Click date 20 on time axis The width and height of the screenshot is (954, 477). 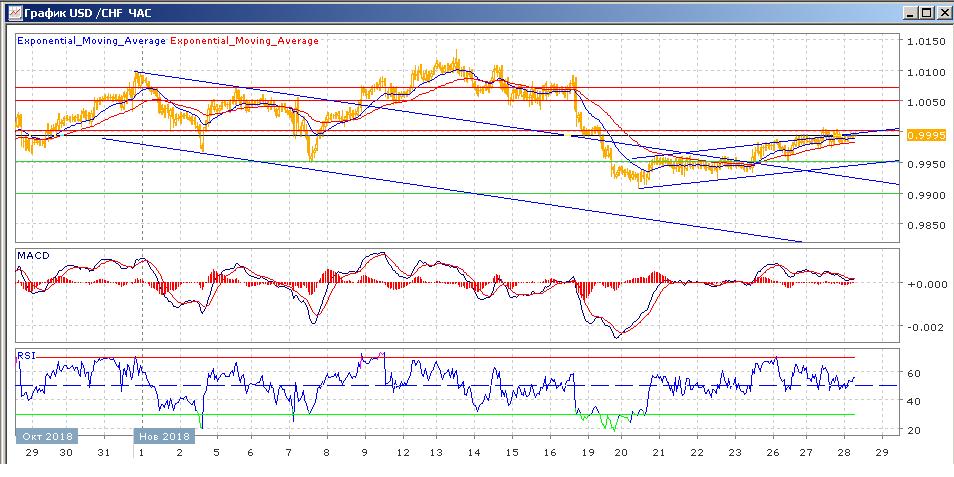(x=620, y=453)
